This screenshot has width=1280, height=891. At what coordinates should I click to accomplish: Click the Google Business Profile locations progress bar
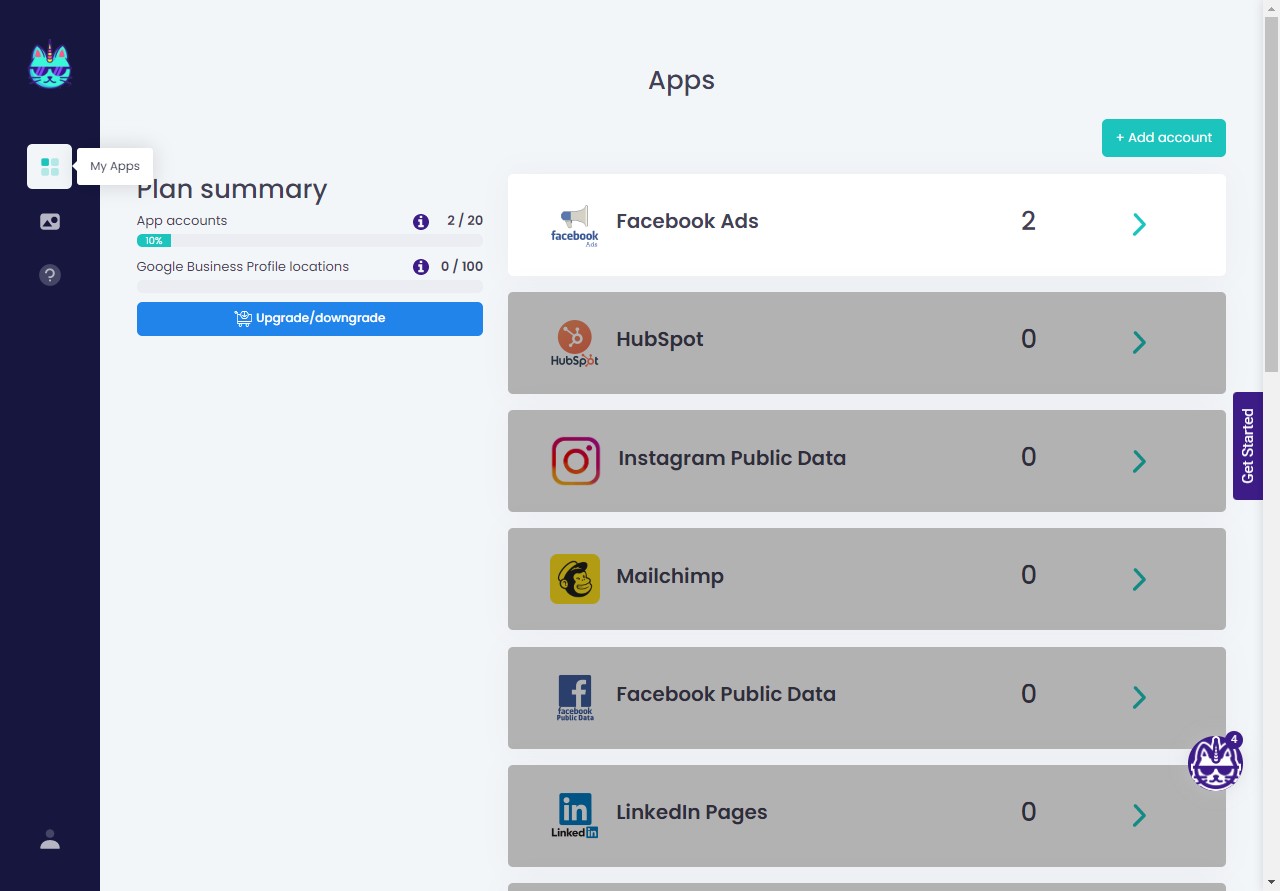(310, 286)
